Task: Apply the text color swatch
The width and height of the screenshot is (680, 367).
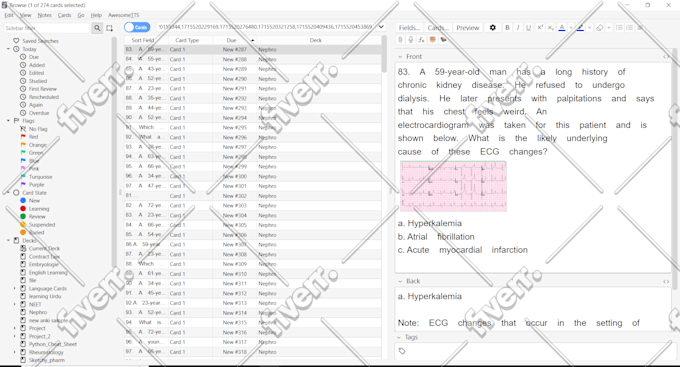Action: pyautogui.click(x=562, y=28)
